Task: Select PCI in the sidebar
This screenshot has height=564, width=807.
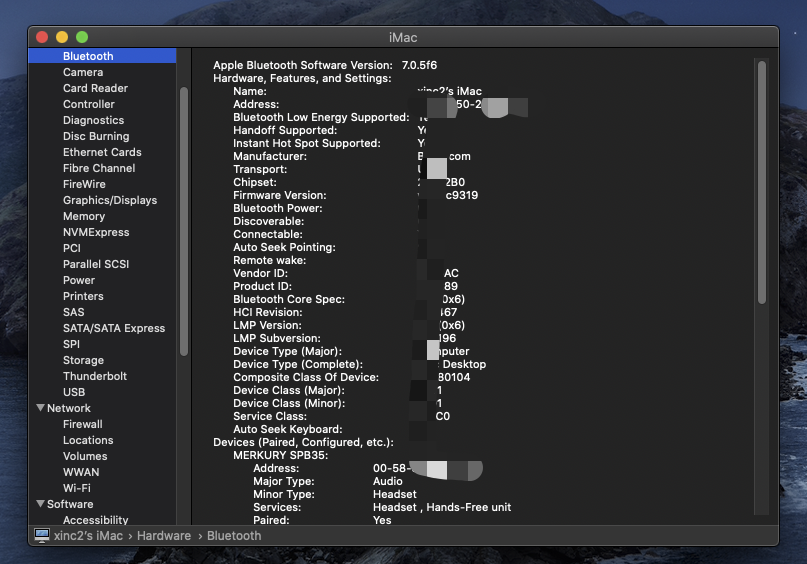Action: 72,248
